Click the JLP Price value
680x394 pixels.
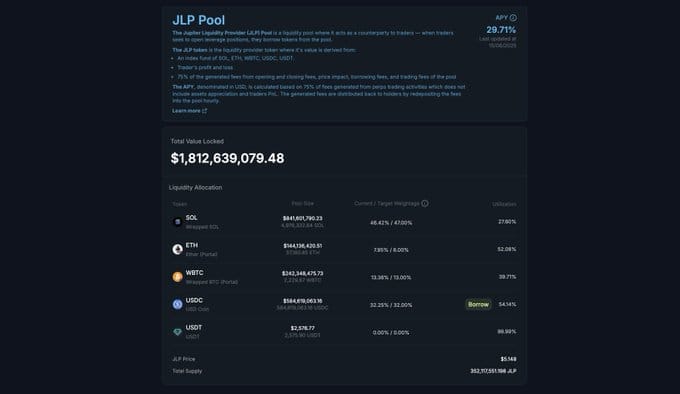(x=508, y=359)
